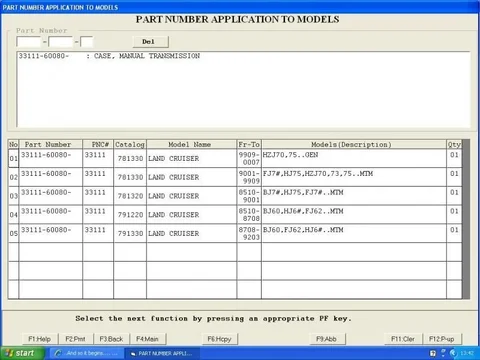This screenshot has height=360, width=480.
Task: Click catalog 791330 cell
Action: (130, 233)
